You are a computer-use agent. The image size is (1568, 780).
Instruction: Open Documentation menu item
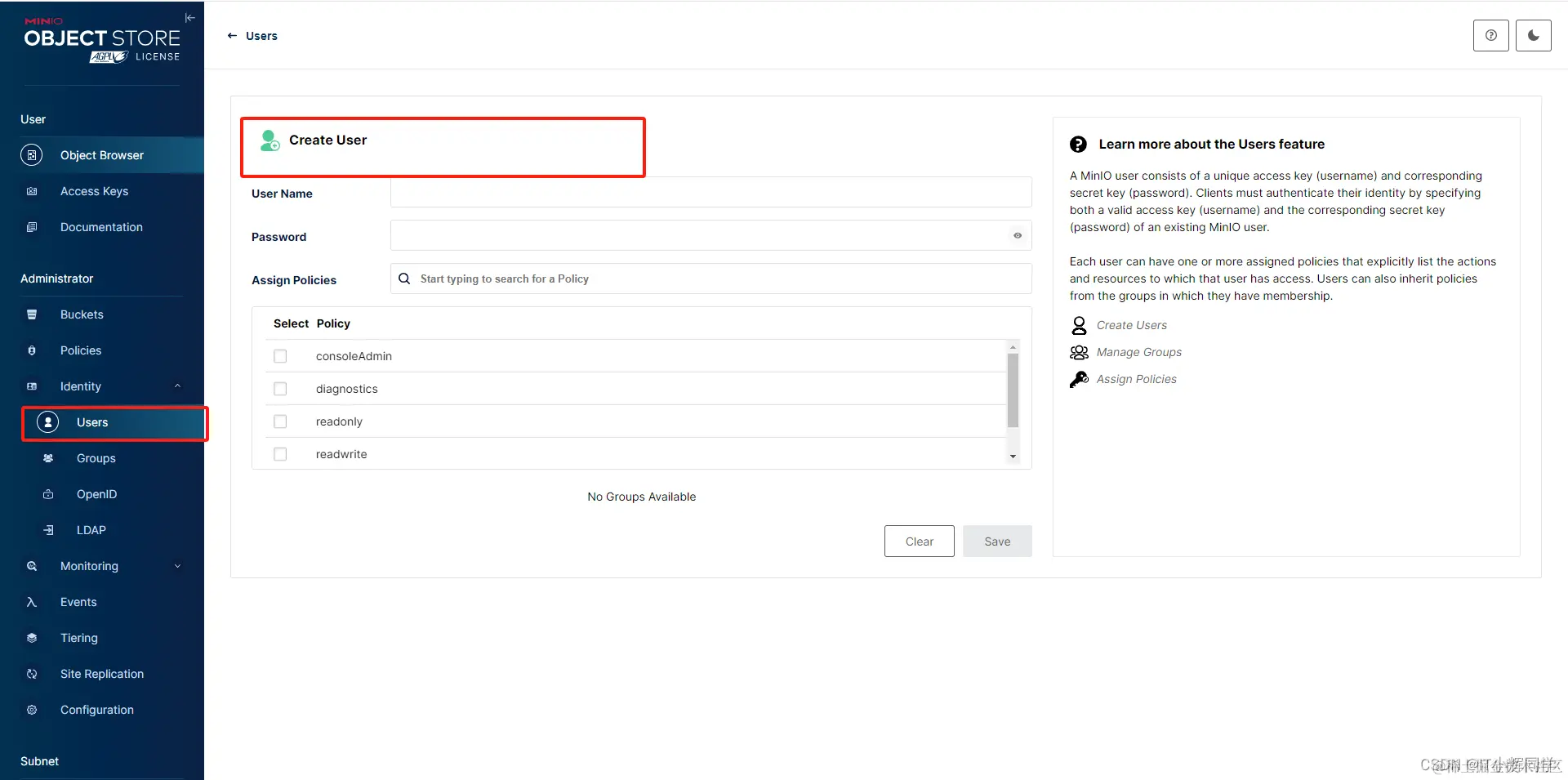pos(102,227)
